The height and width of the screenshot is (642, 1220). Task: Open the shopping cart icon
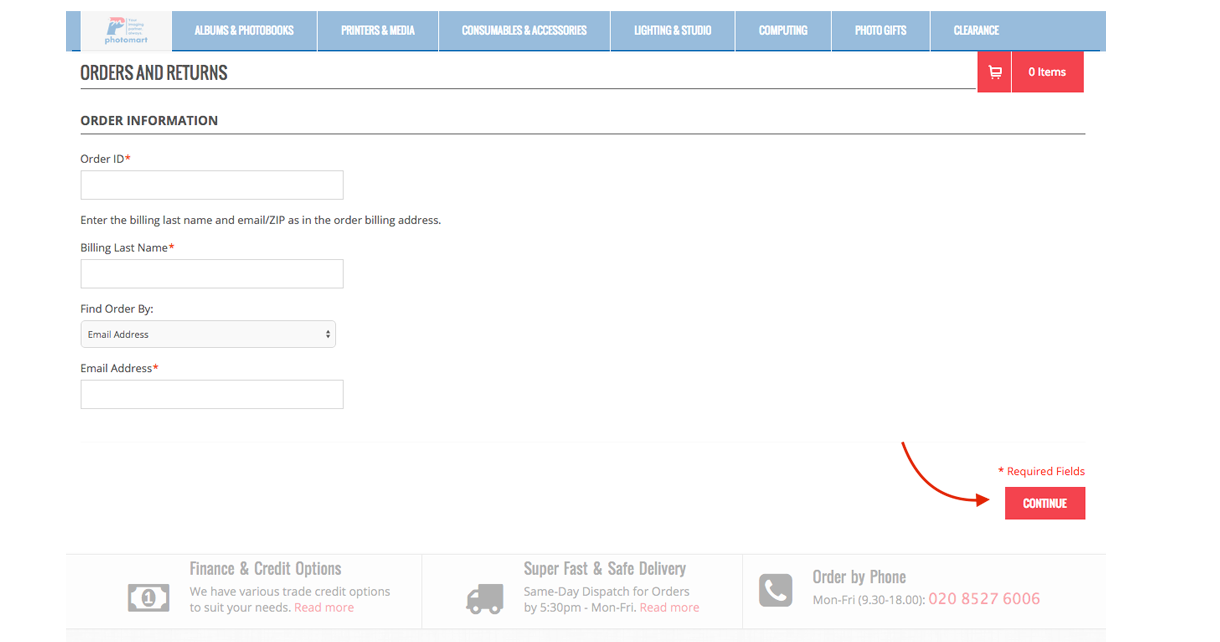coord(994,72)
